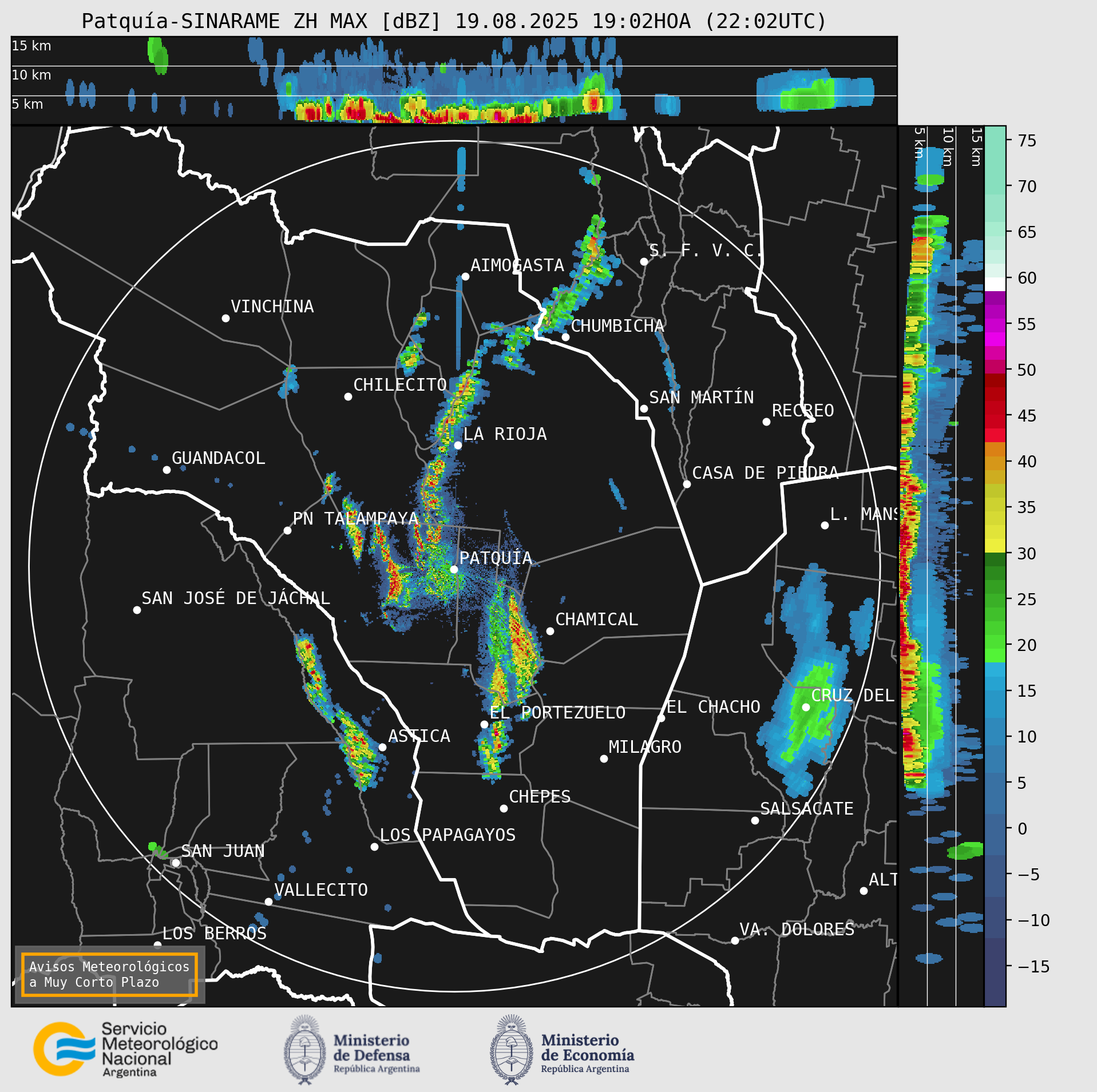Click the white dot marking Vinchina

point(225,318)
